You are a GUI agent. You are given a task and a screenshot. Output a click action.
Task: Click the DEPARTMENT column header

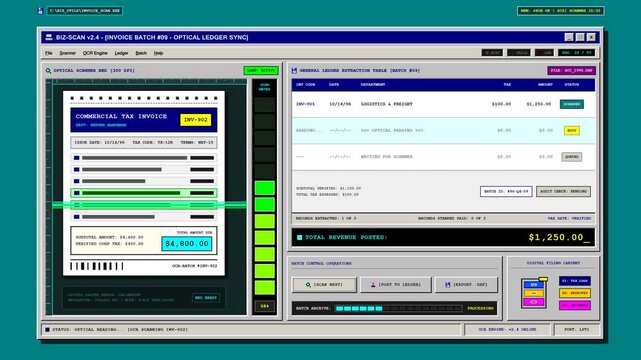373,85
